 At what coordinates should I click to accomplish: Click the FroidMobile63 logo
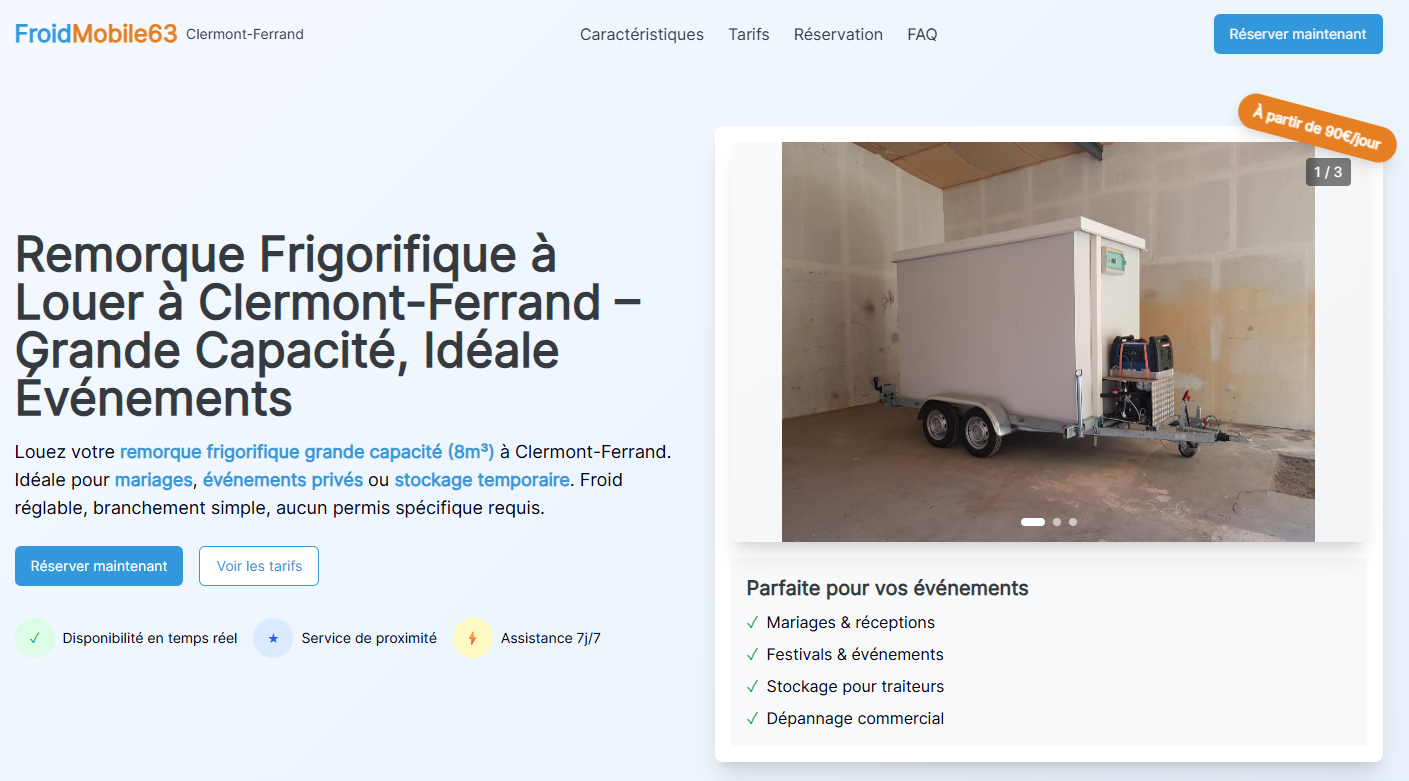96,32
